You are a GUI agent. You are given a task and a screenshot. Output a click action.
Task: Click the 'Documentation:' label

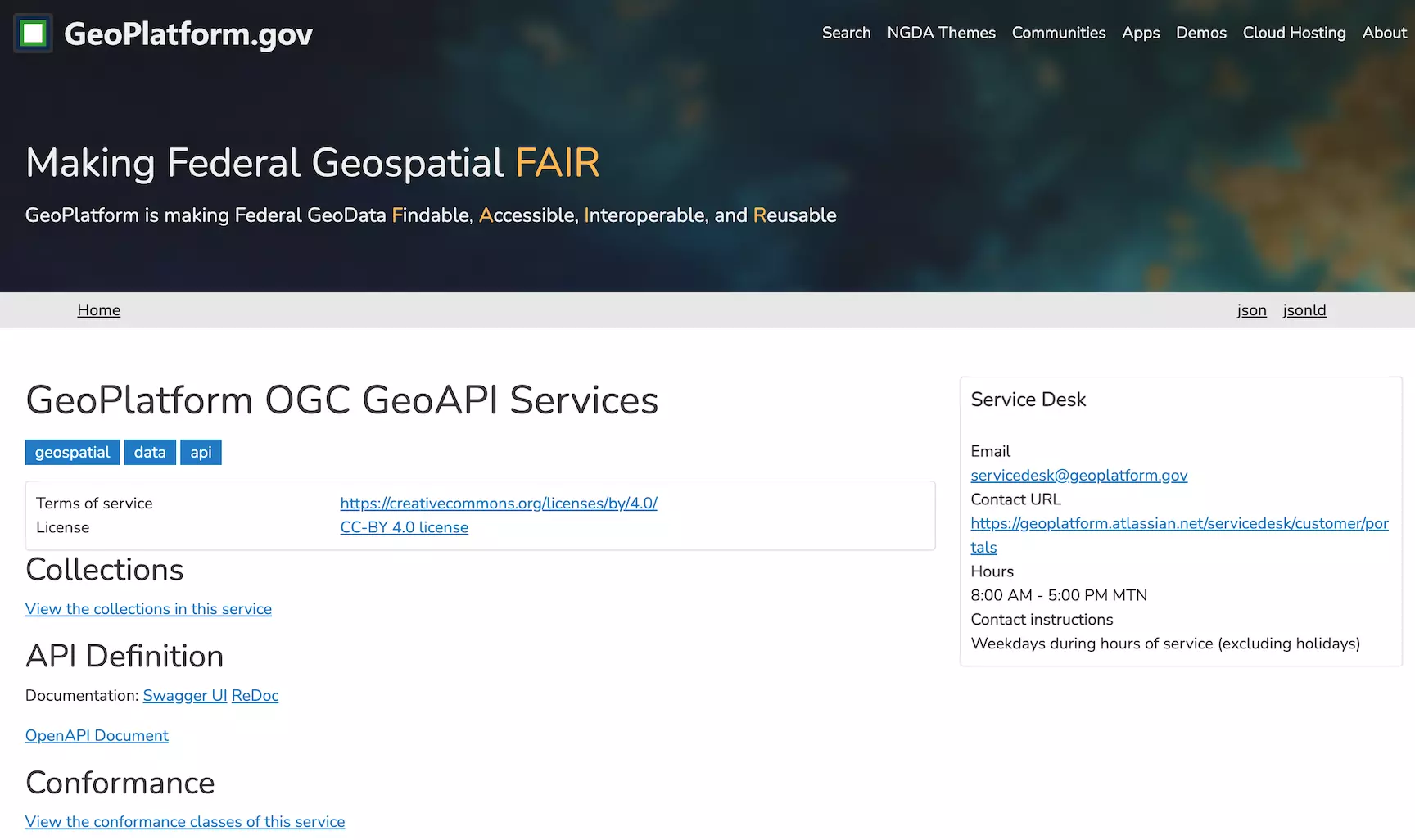pyautogui.click(x=82, y=695)
